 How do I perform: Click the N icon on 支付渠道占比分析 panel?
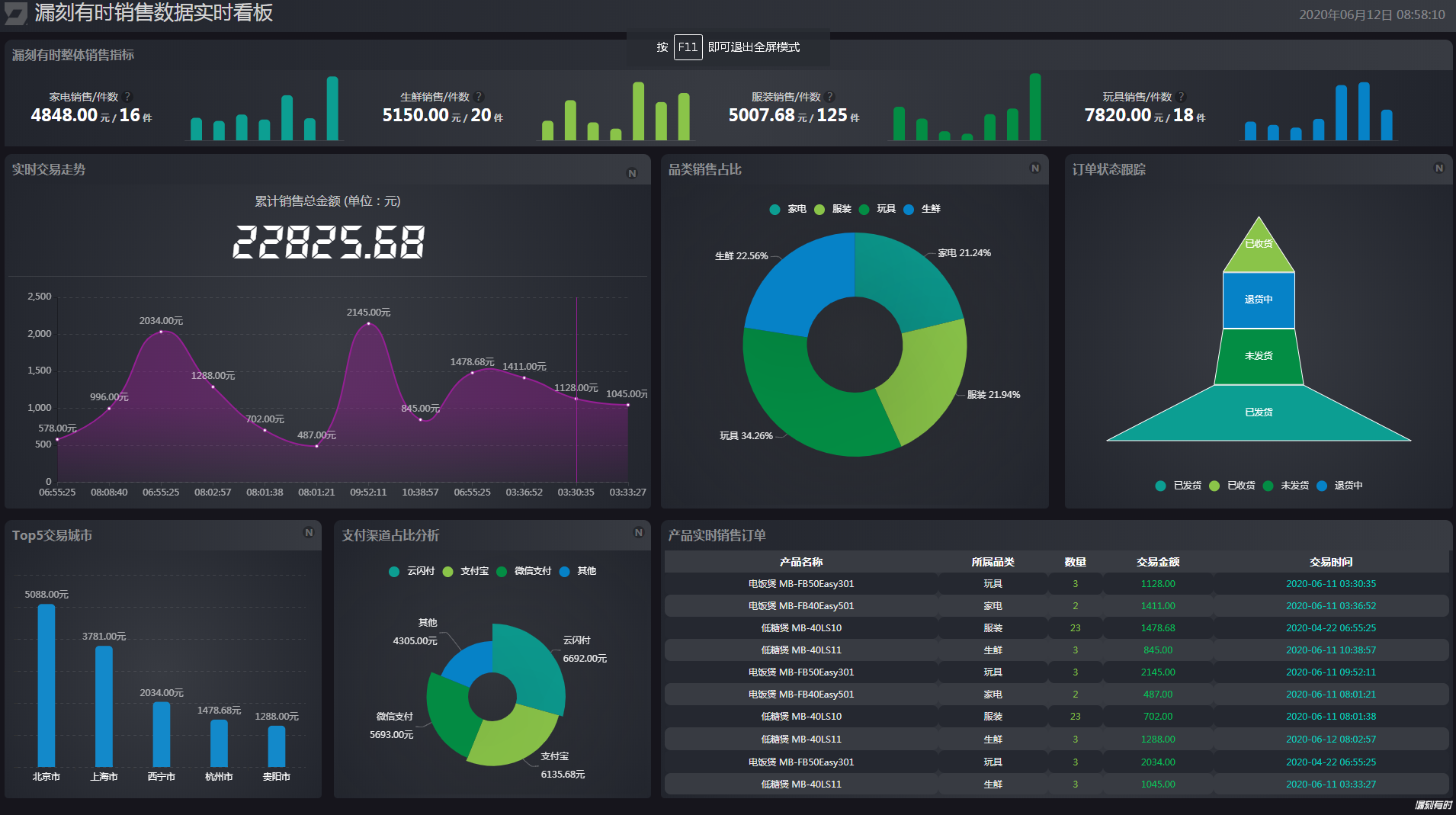coord(639,533)
